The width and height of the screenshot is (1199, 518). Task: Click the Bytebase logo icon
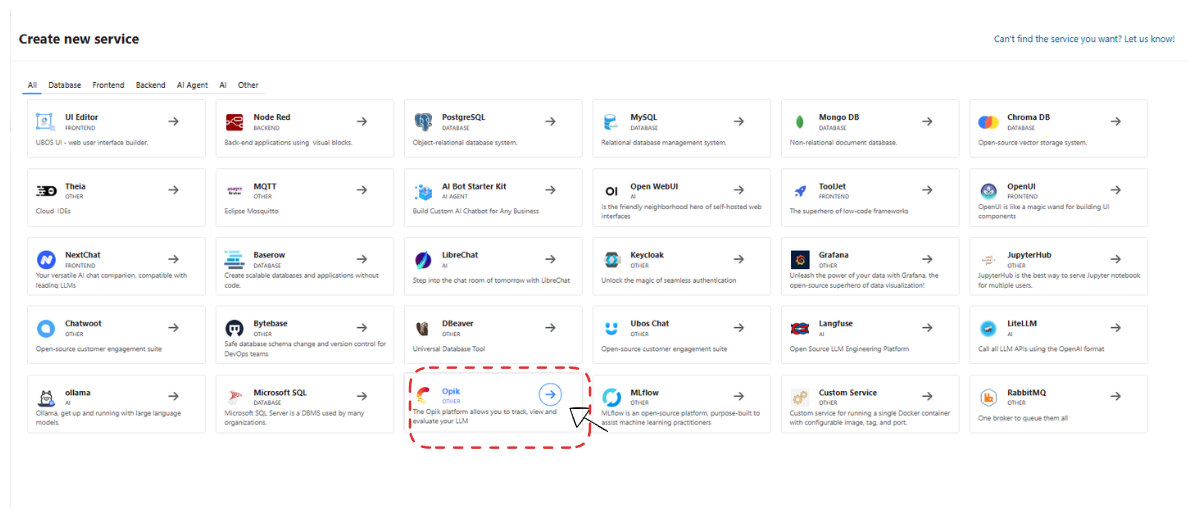(x=234, y=328)
